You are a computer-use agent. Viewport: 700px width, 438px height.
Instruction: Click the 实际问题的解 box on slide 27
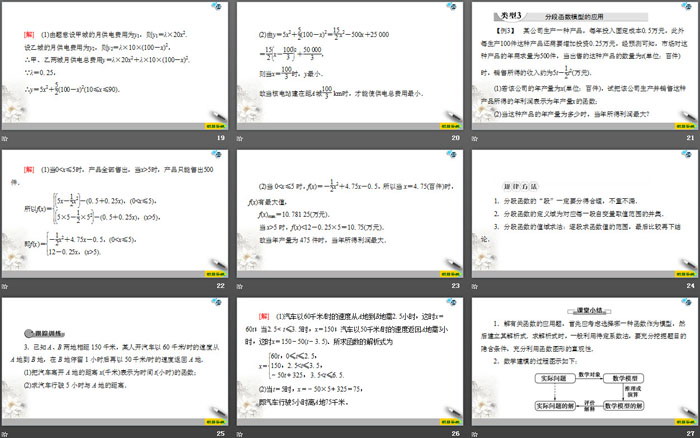point(555,406)
